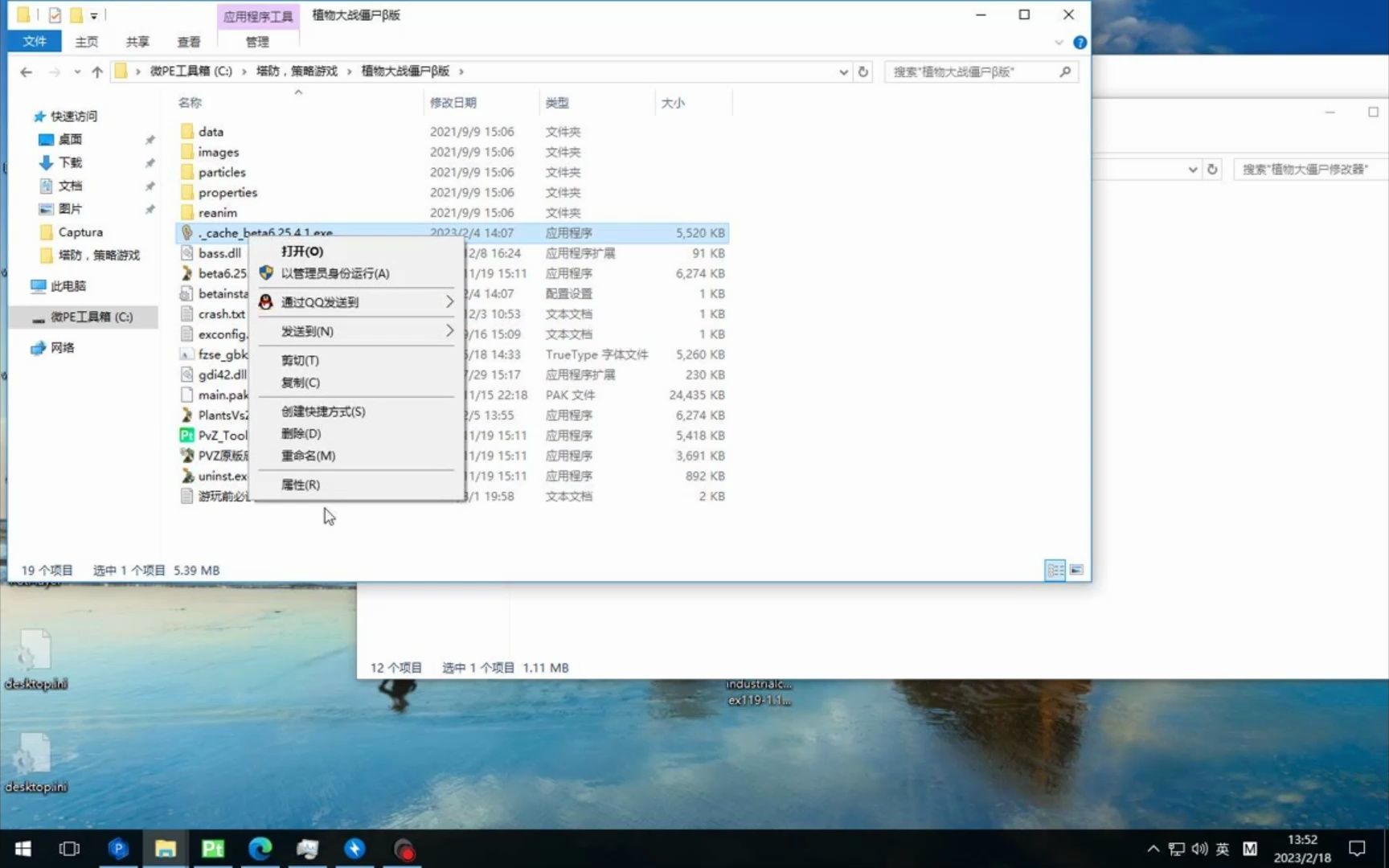Click the PvZ_Tool application icon

[187, 435]
